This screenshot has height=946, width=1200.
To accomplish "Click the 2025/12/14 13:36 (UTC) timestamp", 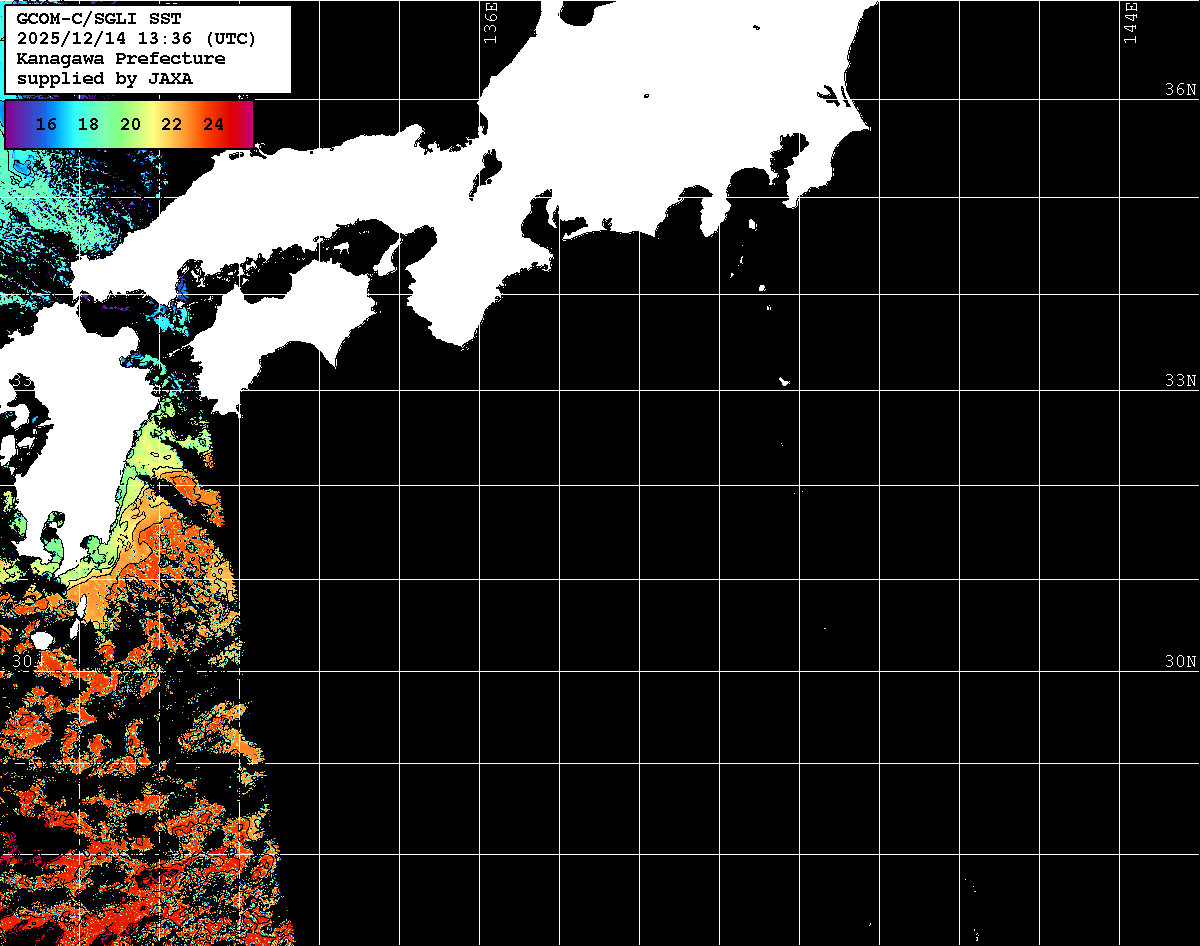I will (136, 39).
